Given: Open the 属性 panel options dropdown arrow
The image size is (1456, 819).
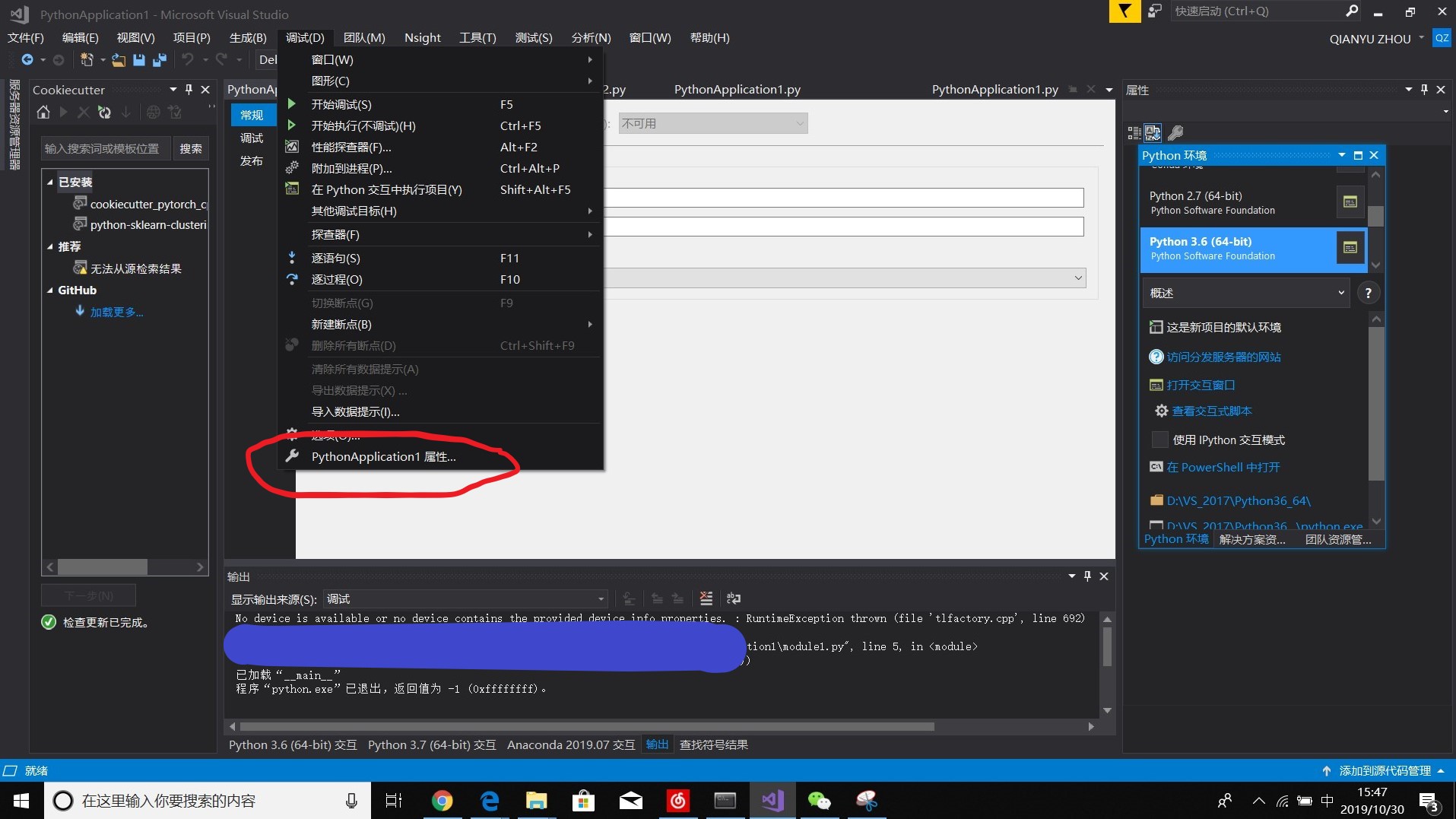Looking at the screenshot, I should [1408, 89].
